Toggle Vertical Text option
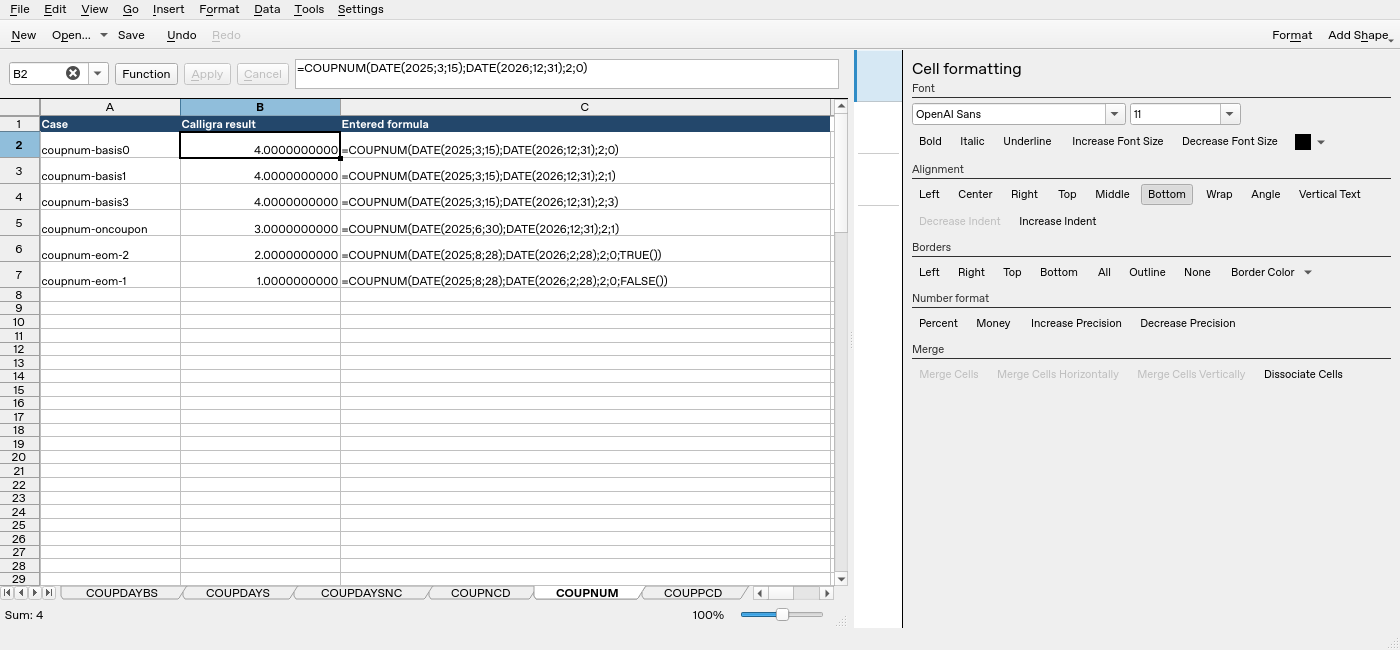 (1329, 194)
